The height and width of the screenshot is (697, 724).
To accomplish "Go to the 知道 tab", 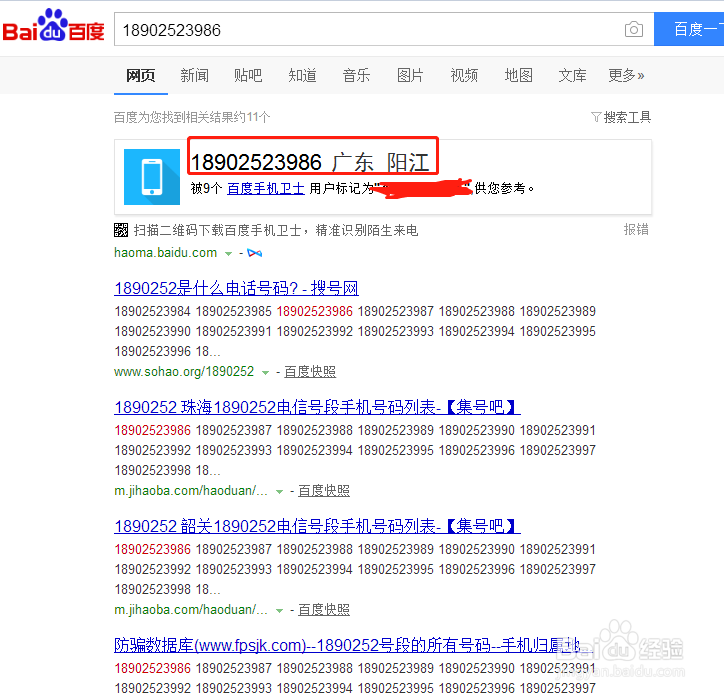I will click(x=302, y=75).
